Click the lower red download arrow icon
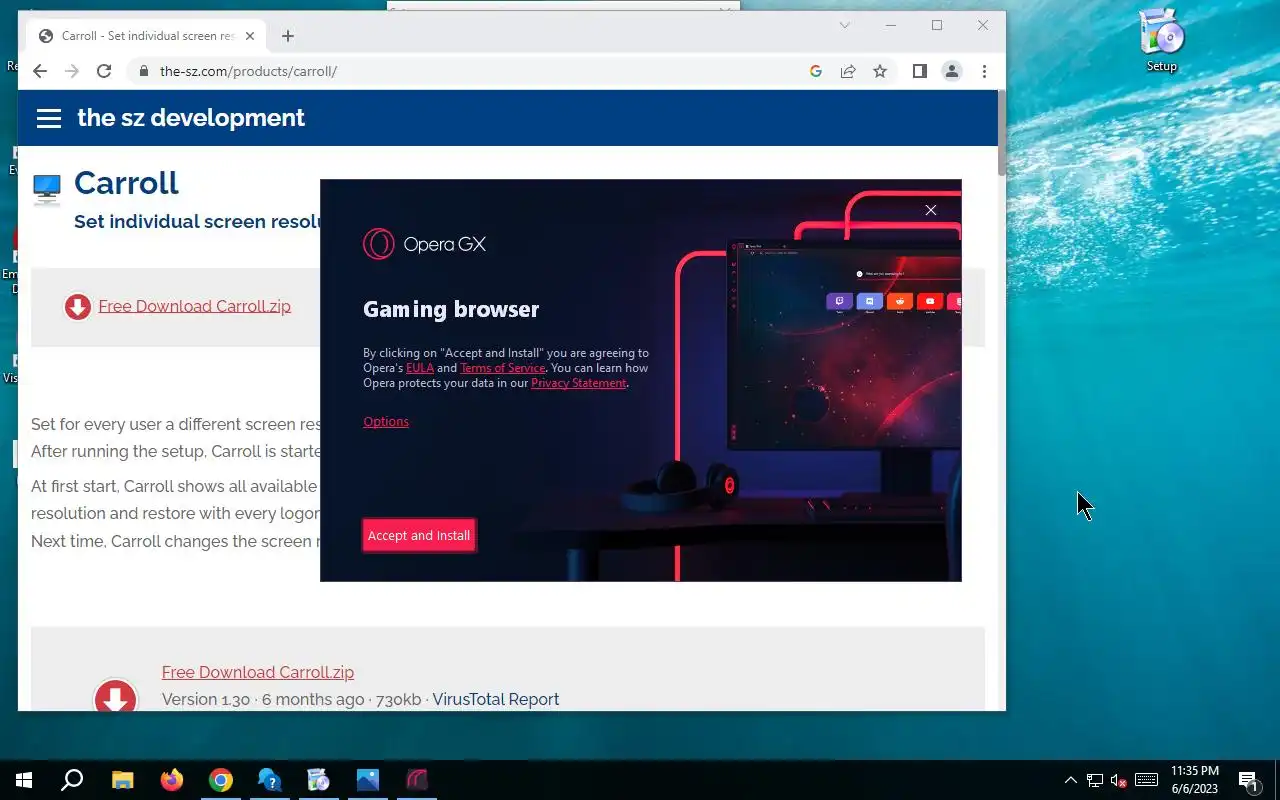Image resolution: width=1280 pixels, height=800 pixels. click(115, 697)
